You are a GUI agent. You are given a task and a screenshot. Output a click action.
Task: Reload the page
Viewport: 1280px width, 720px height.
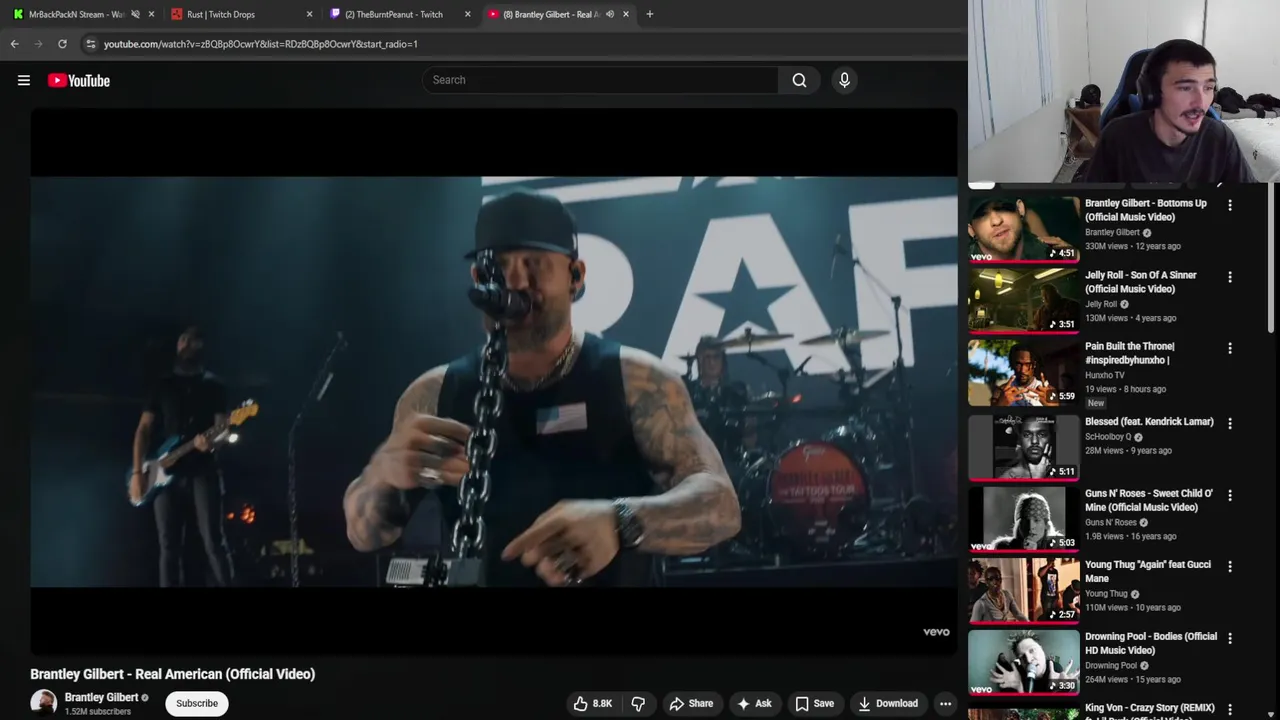pos(62,44)
